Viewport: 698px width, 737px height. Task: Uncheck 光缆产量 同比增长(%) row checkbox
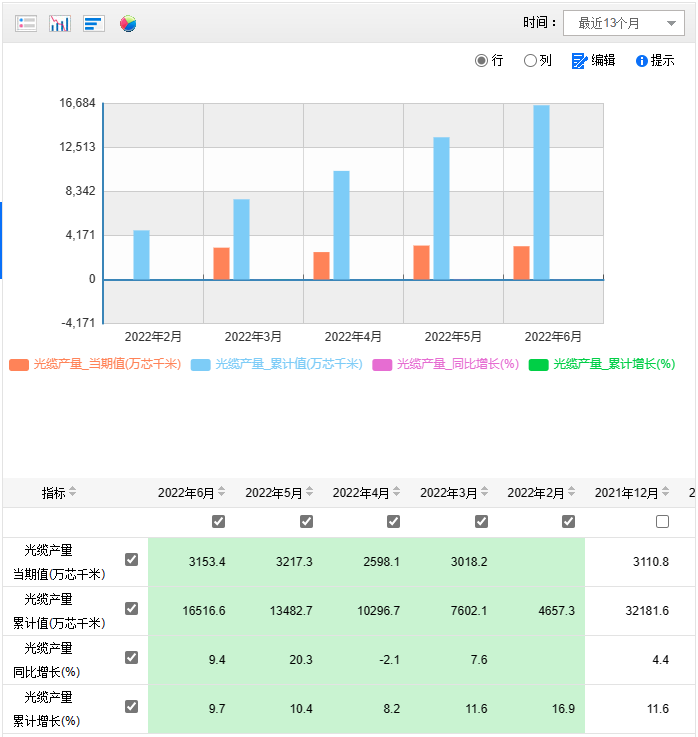pos(131,658)
